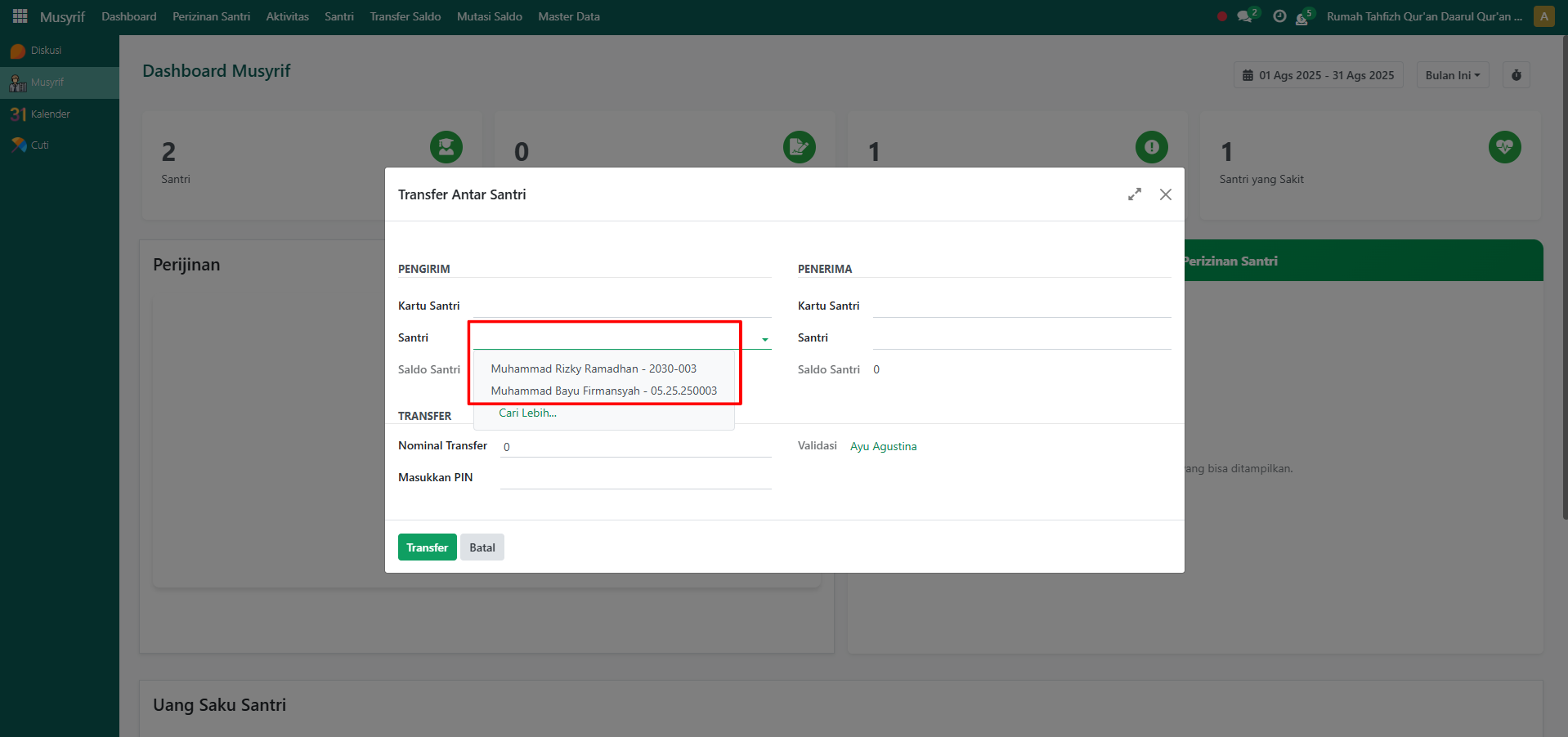Click the Batal button
The width and height of the screenshot is (1568, 737).
(x=482, y=547)
